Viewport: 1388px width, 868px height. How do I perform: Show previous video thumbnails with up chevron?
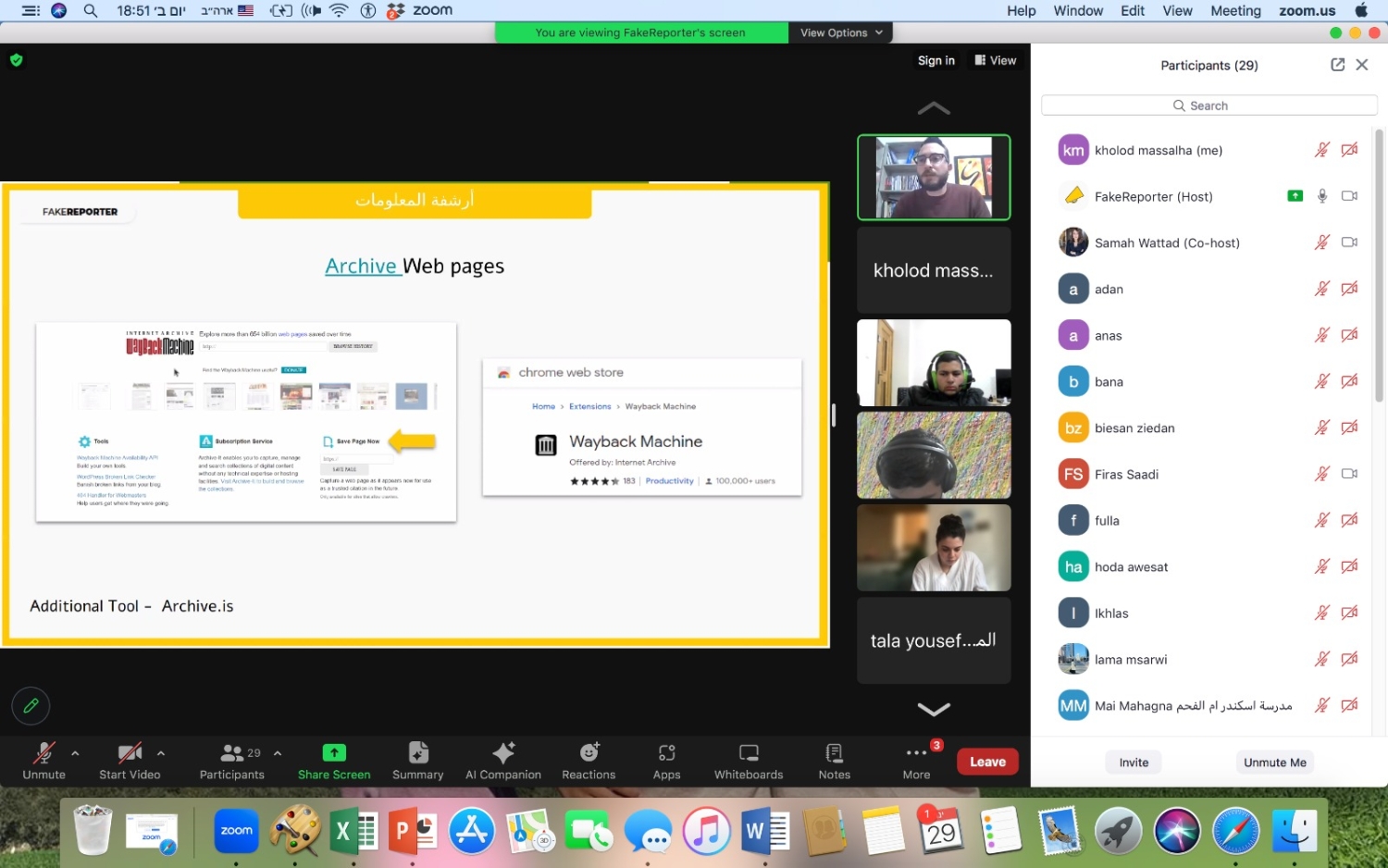[934, 108]
